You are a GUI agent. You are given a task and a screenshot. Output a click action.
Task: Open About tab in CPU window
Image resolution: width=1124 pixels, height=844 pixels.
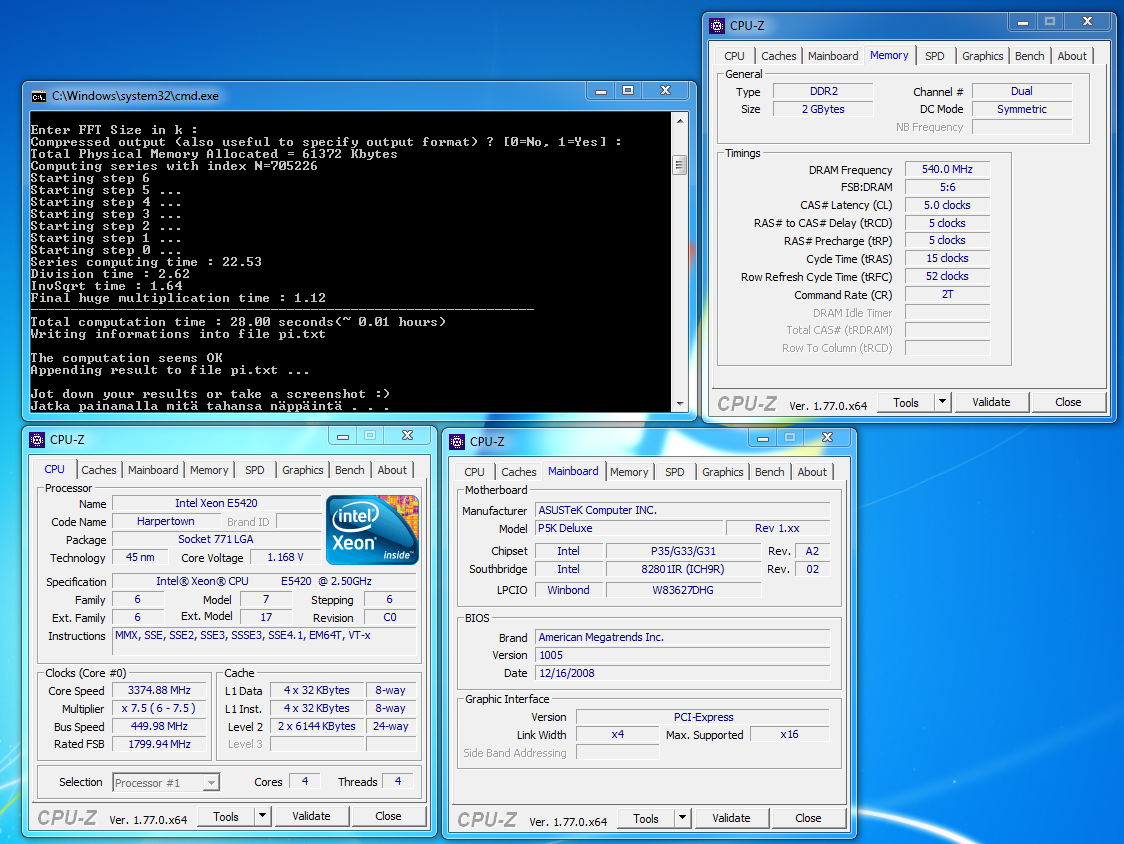[392, 470]
